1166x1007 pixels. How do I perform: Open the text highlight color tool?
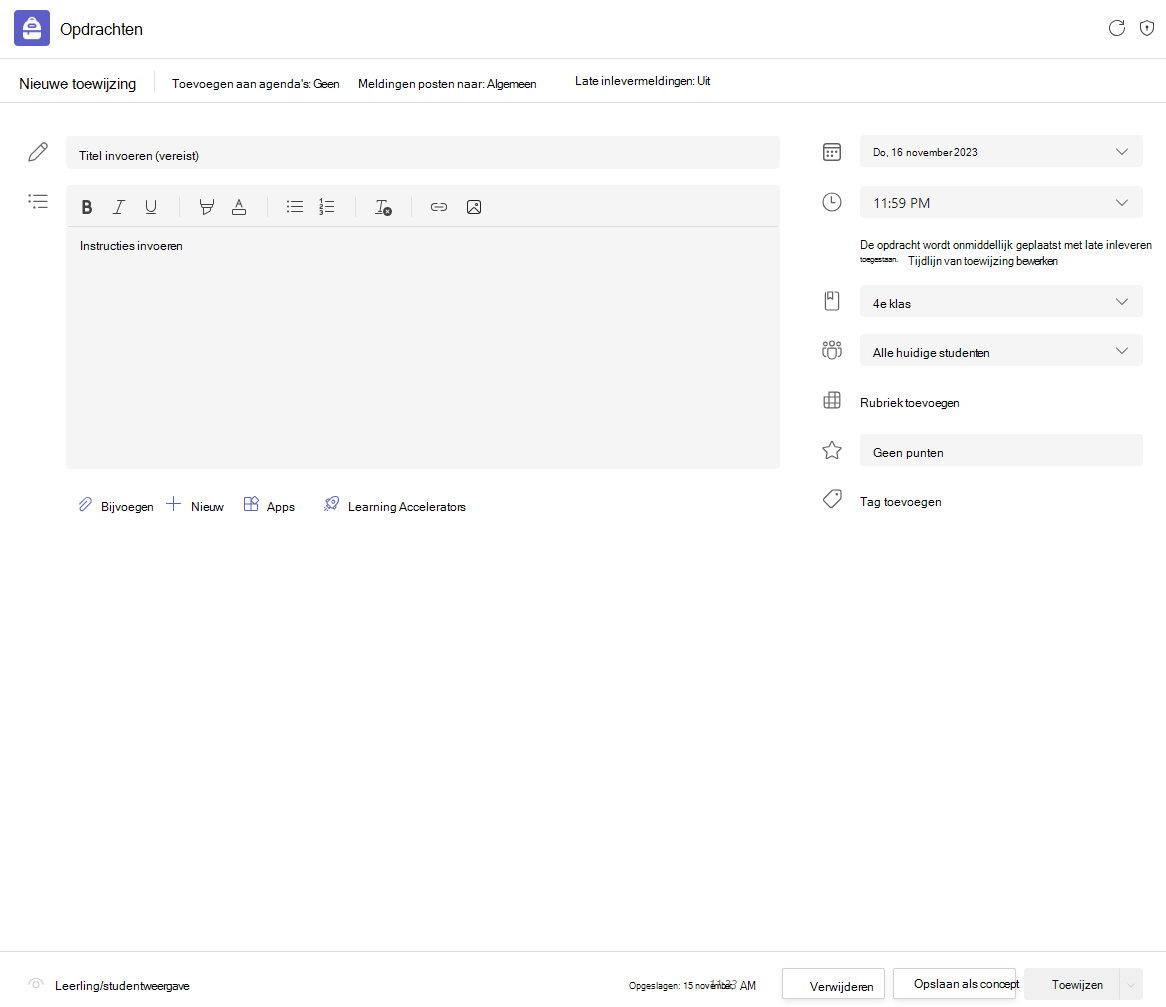coord(207,207)
